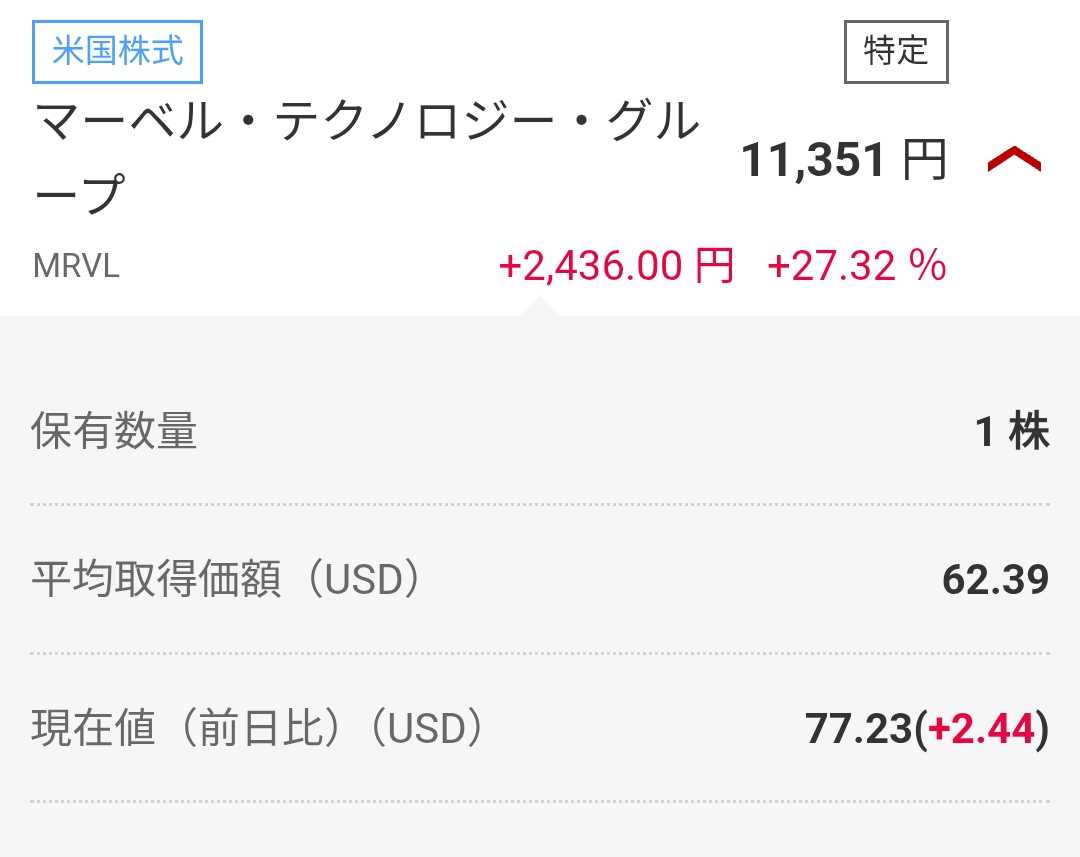Click the dotted divider below 保有数量
1080x857 pixels.
point(540,505)
